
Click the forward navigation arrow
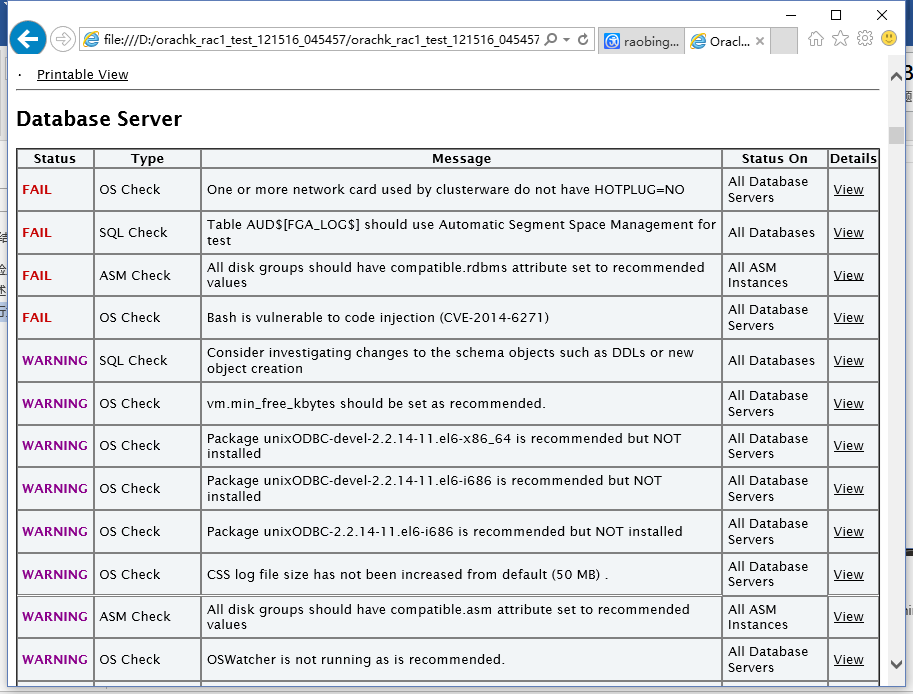62,39
